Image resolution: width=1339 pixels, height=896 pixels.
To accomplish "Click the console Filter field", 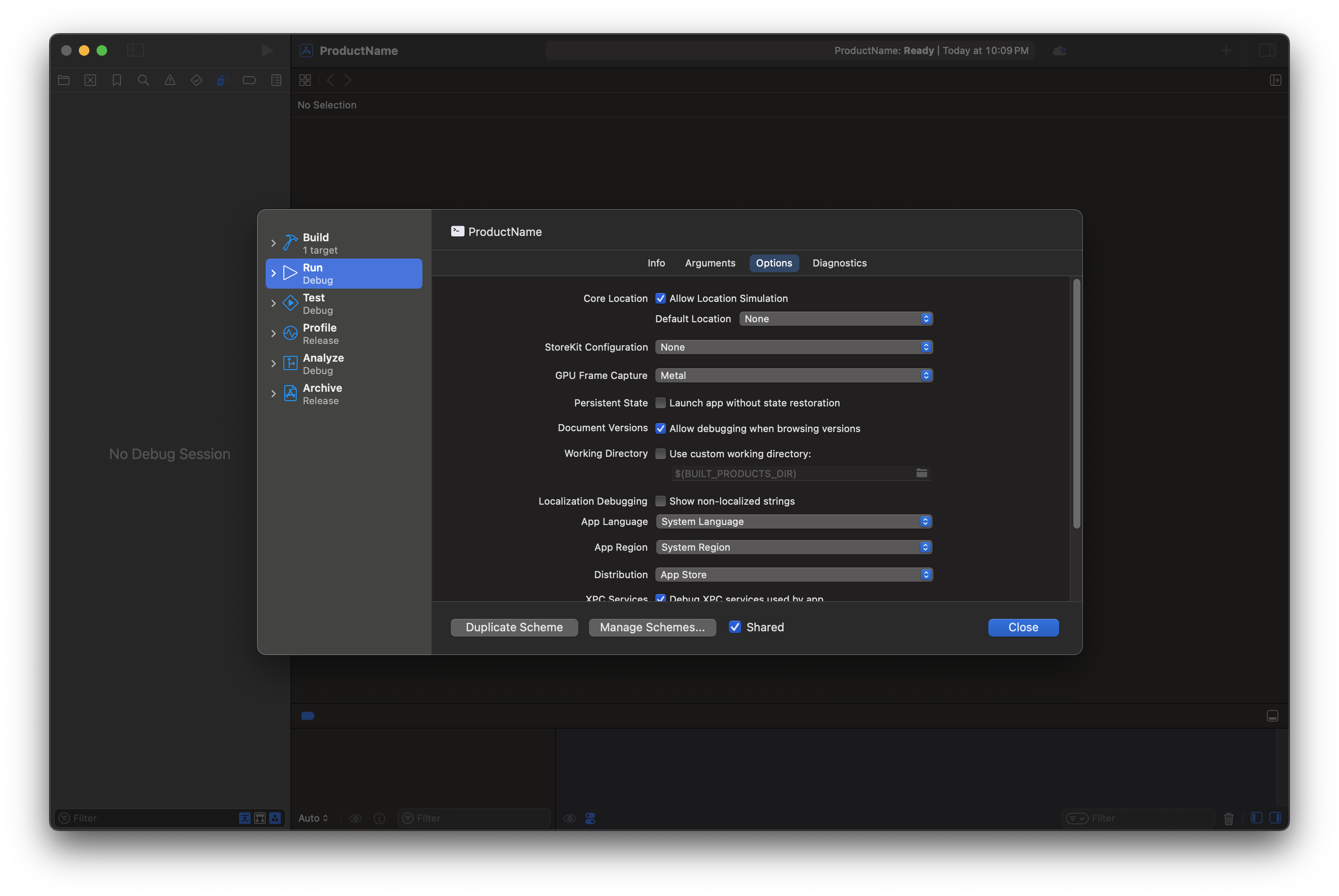I will coord(1138,818).
